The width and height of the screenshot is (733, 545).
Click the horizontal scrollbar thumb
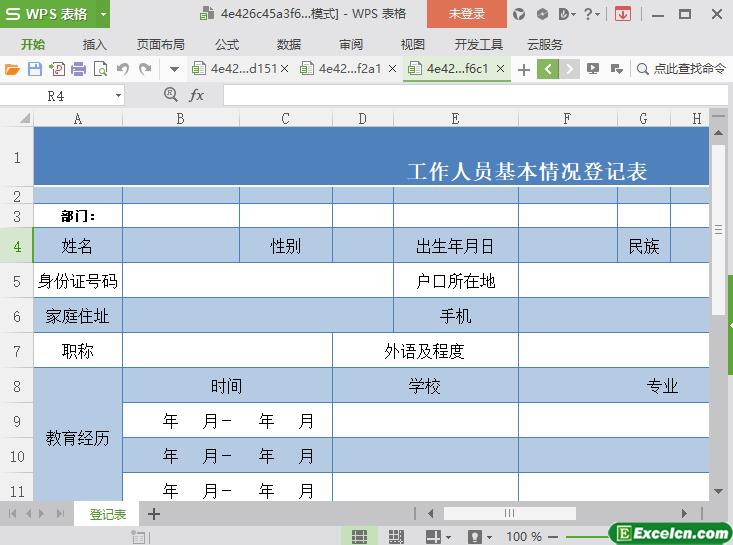coord(510,513)
